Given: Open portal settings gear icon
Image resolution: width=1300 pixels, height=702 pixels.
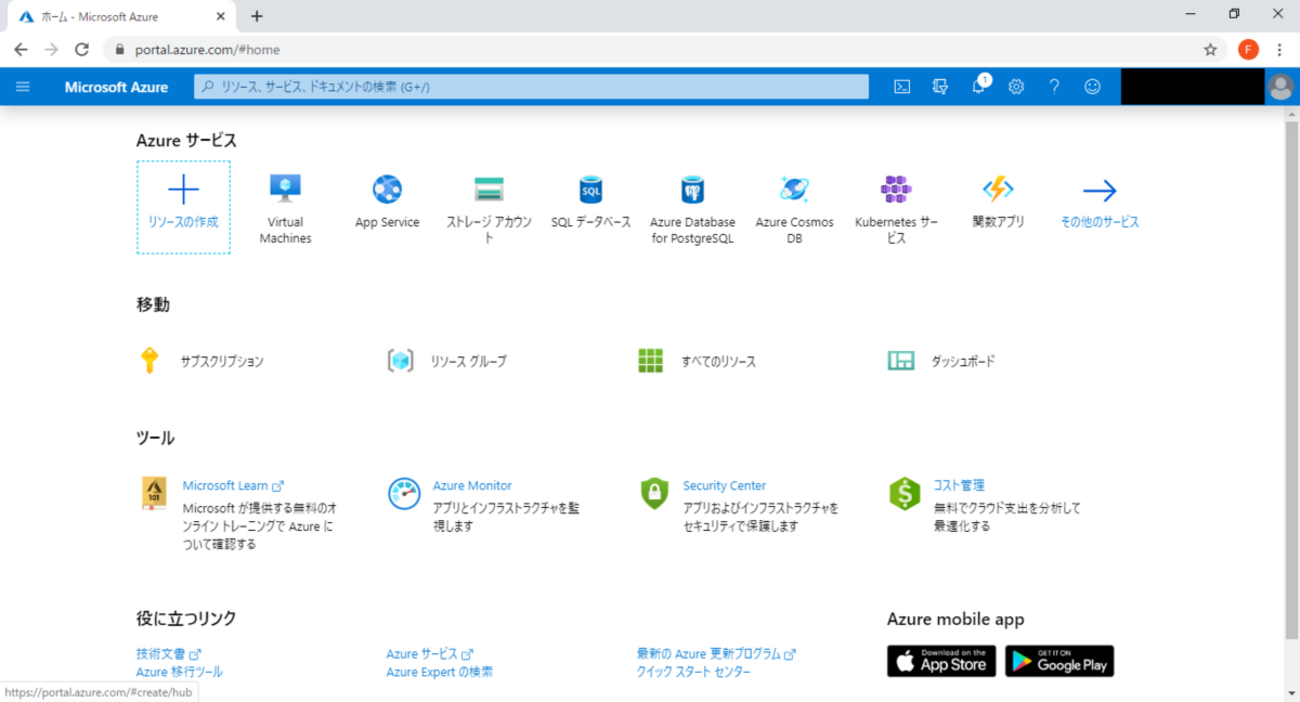Looking at the screenshot, I should (1016, 87).
